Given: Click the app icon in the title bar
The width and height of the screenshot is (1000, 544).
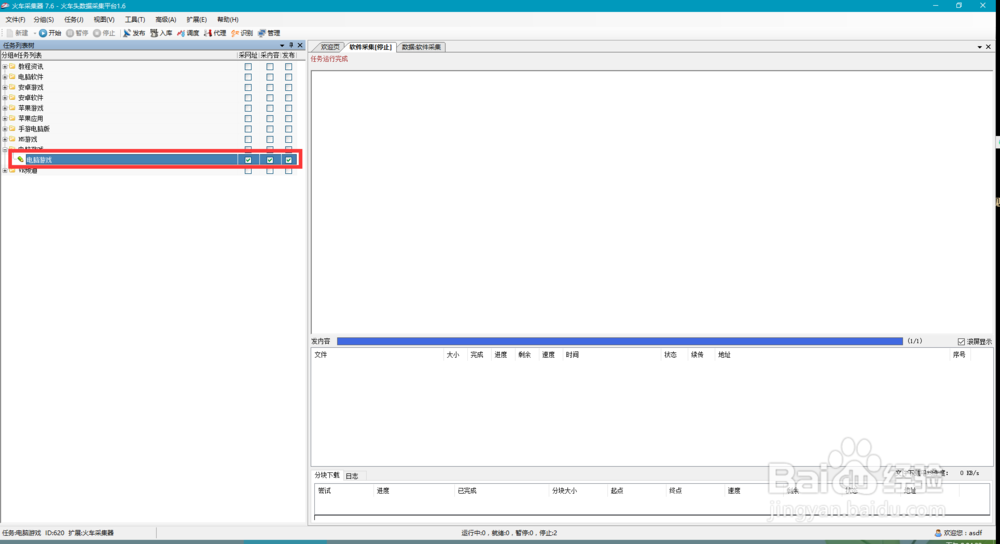Looking at the screenshot, I should point(5,6).
